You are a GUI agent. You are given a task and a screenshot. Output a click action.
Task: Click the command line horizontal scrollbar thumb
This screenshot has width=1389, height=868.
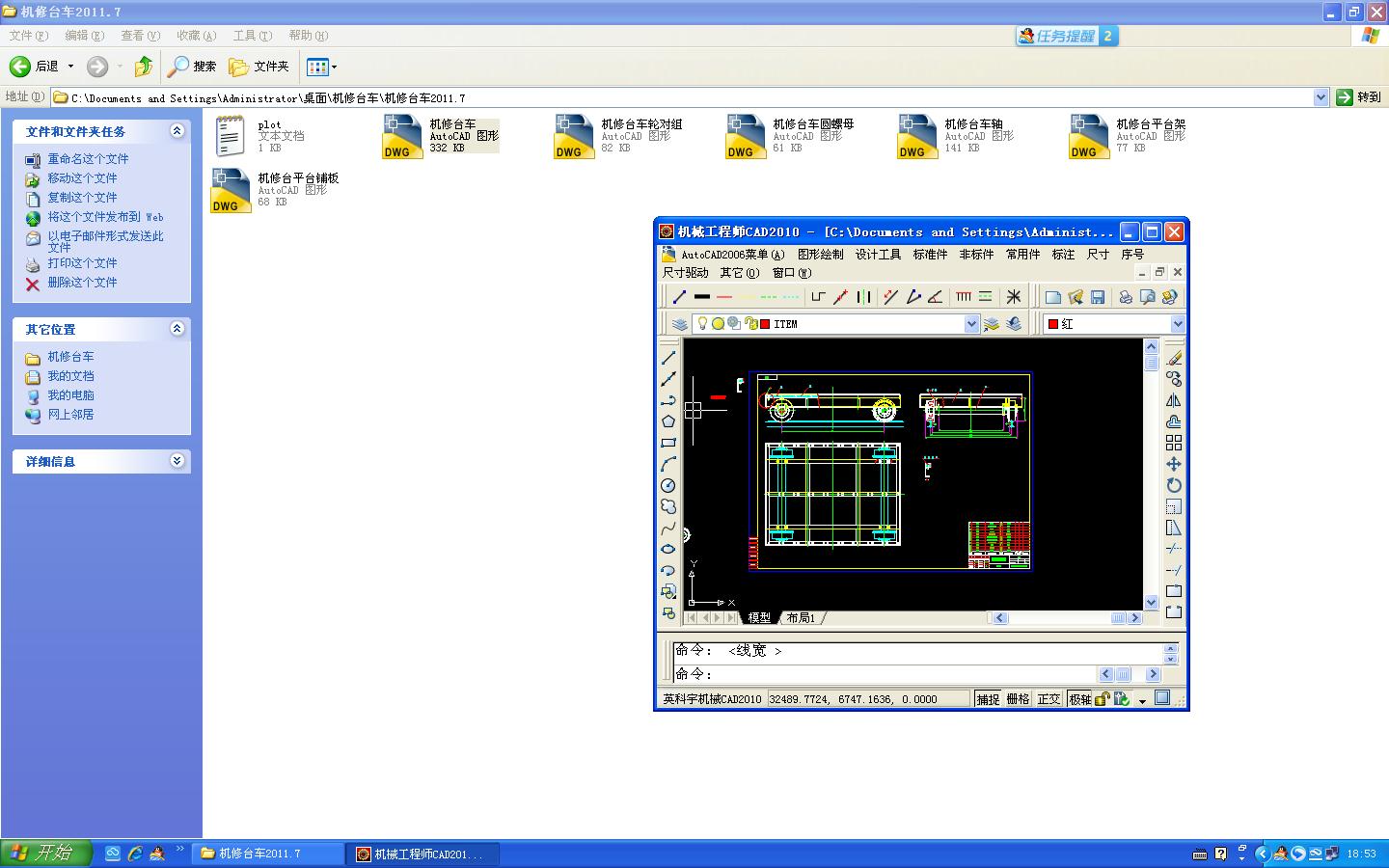(1124, 674)
